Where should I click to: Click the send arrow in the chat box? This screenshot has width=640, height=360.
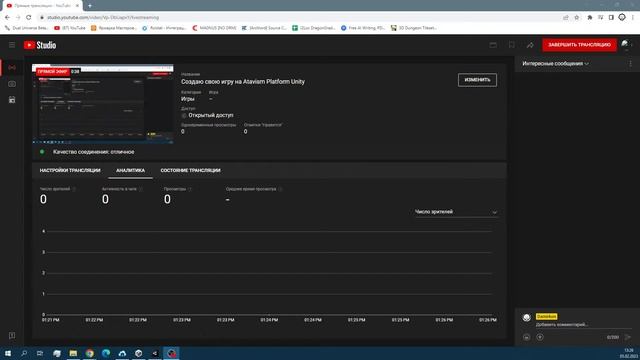click(x=628, y=337)
